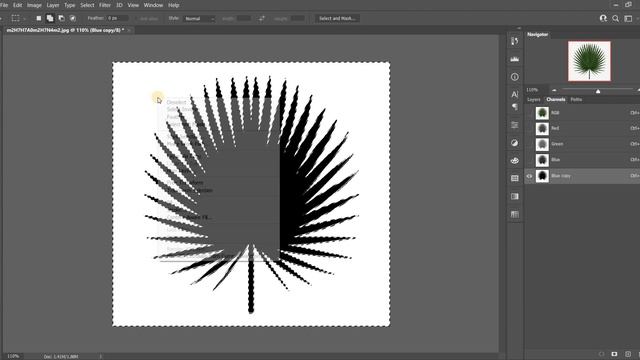Close the open document tab

[x=129, y=30]
